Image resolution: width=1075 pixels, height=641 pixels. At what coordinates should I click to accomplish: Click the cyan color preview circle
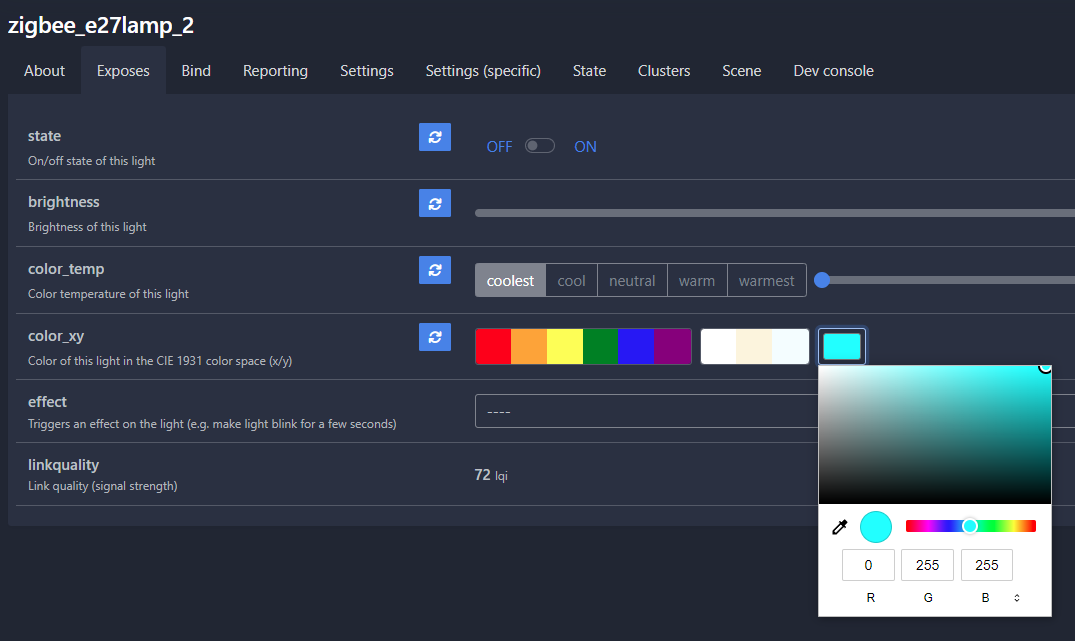coord(875,526)
